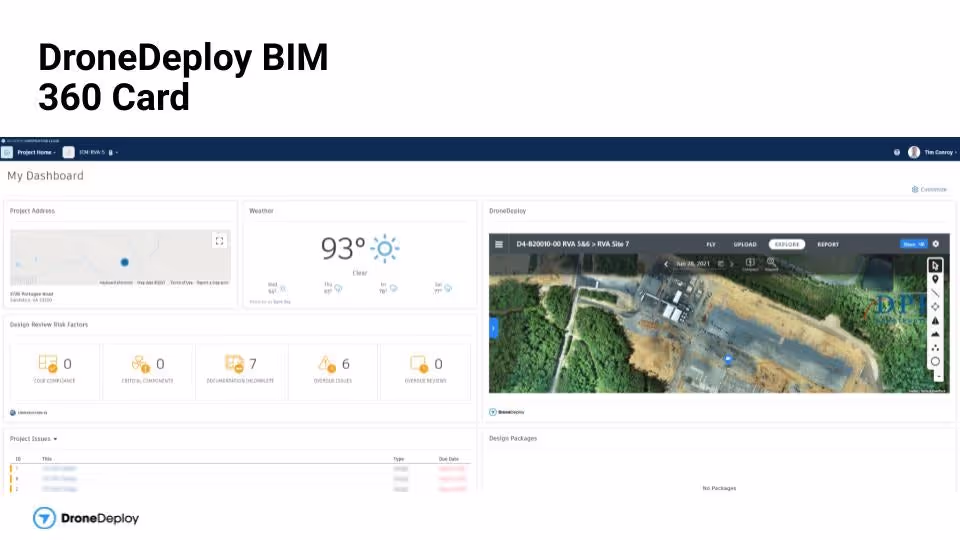Zoom out the DroneDeploy map
Image resolution: width=960 pixels, height=540 pixels.
coord(939,377)
